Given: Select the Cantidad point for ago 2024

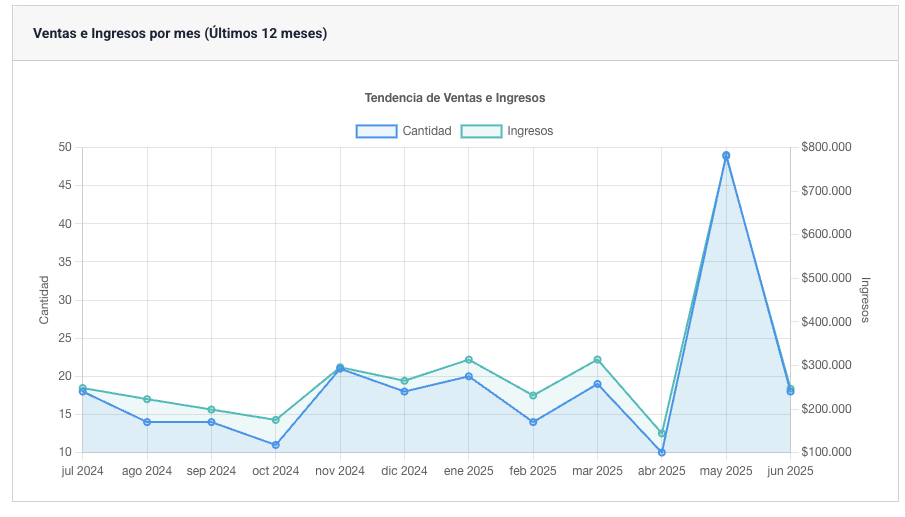Looking at the screenshot, I should click(147, 422).
